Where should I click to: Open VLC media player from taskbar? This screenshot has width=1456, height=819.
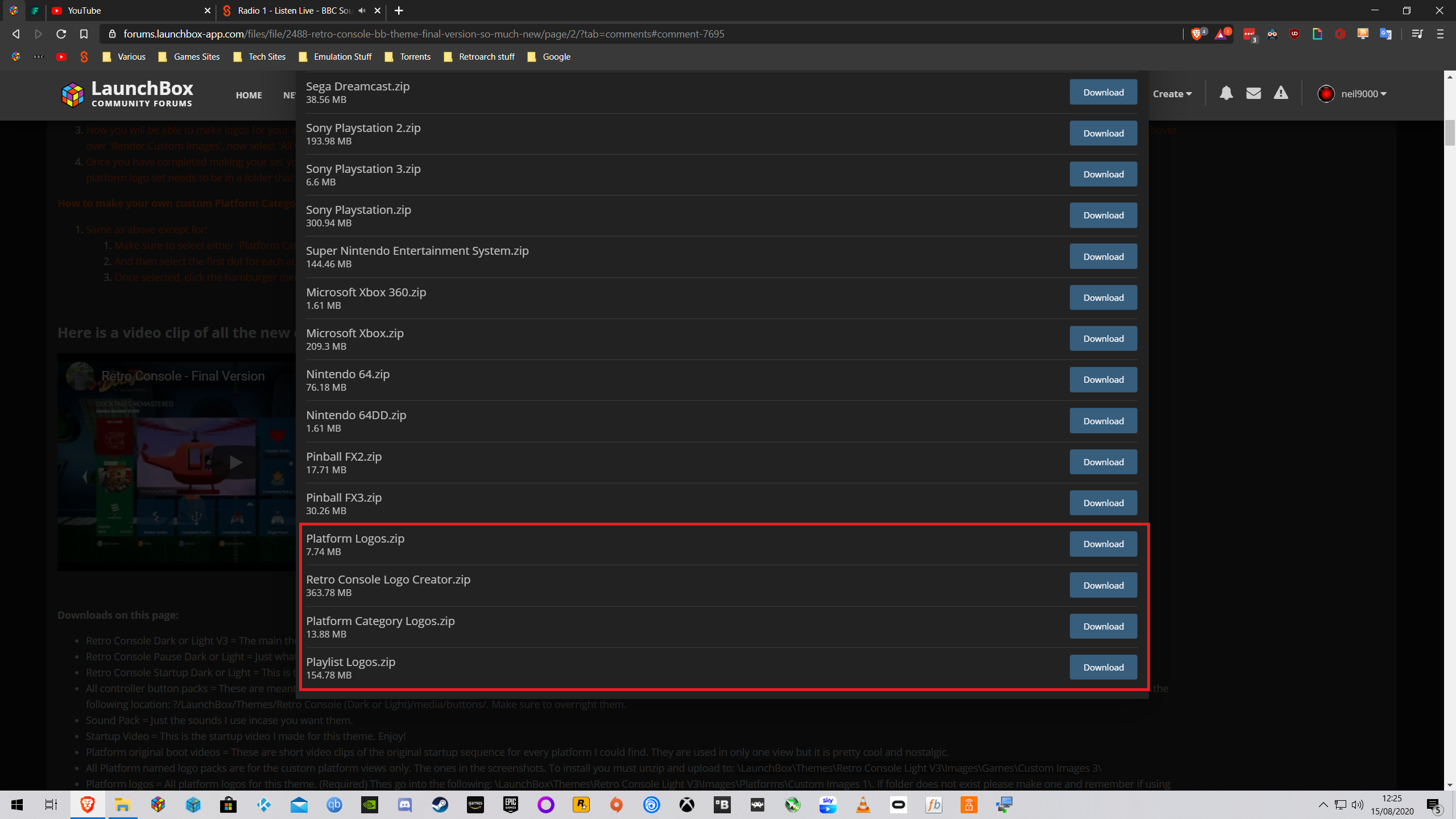tap(863, 805)
